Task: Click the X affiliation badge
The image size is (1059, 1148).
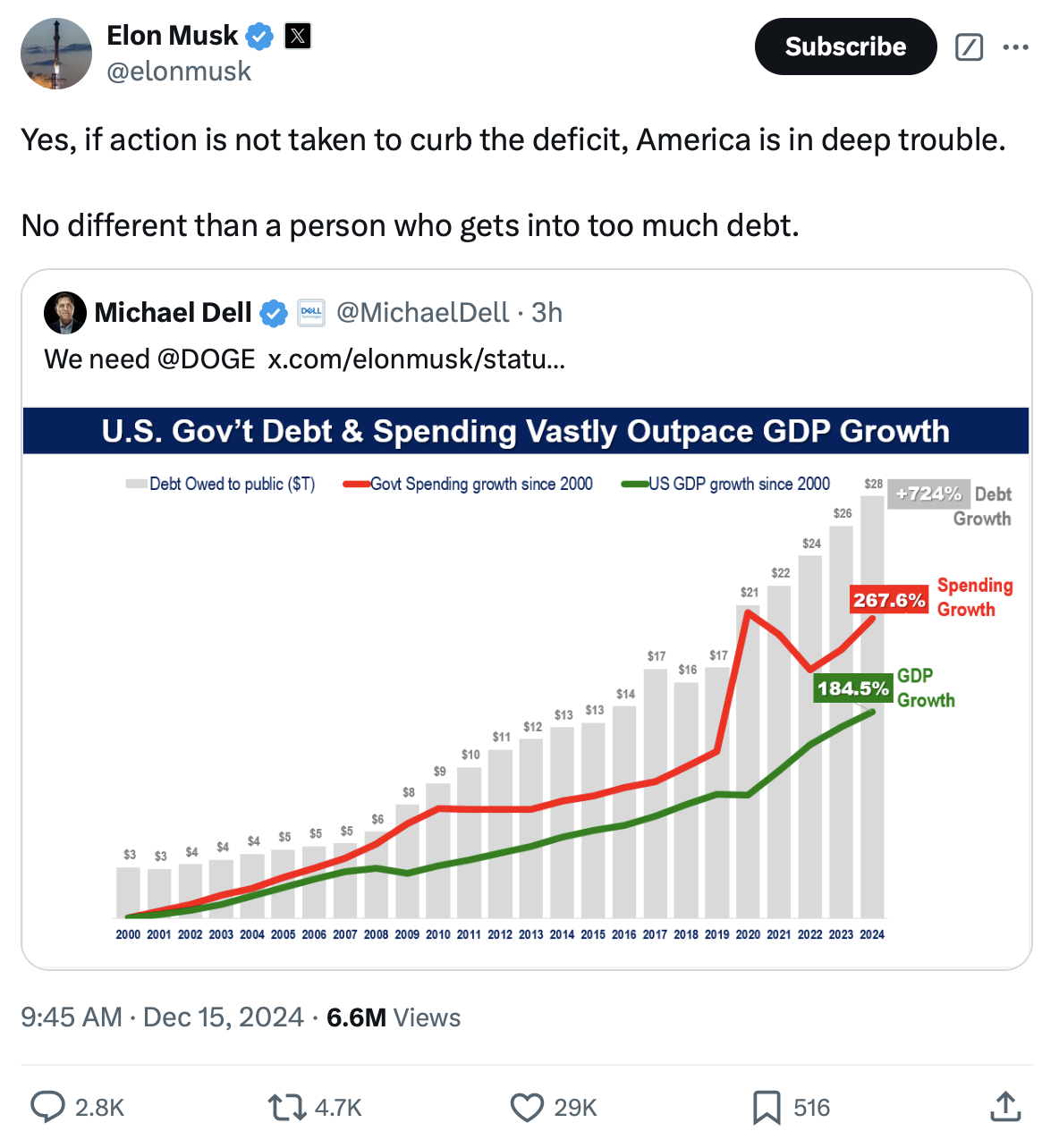Action: point(298,37)
